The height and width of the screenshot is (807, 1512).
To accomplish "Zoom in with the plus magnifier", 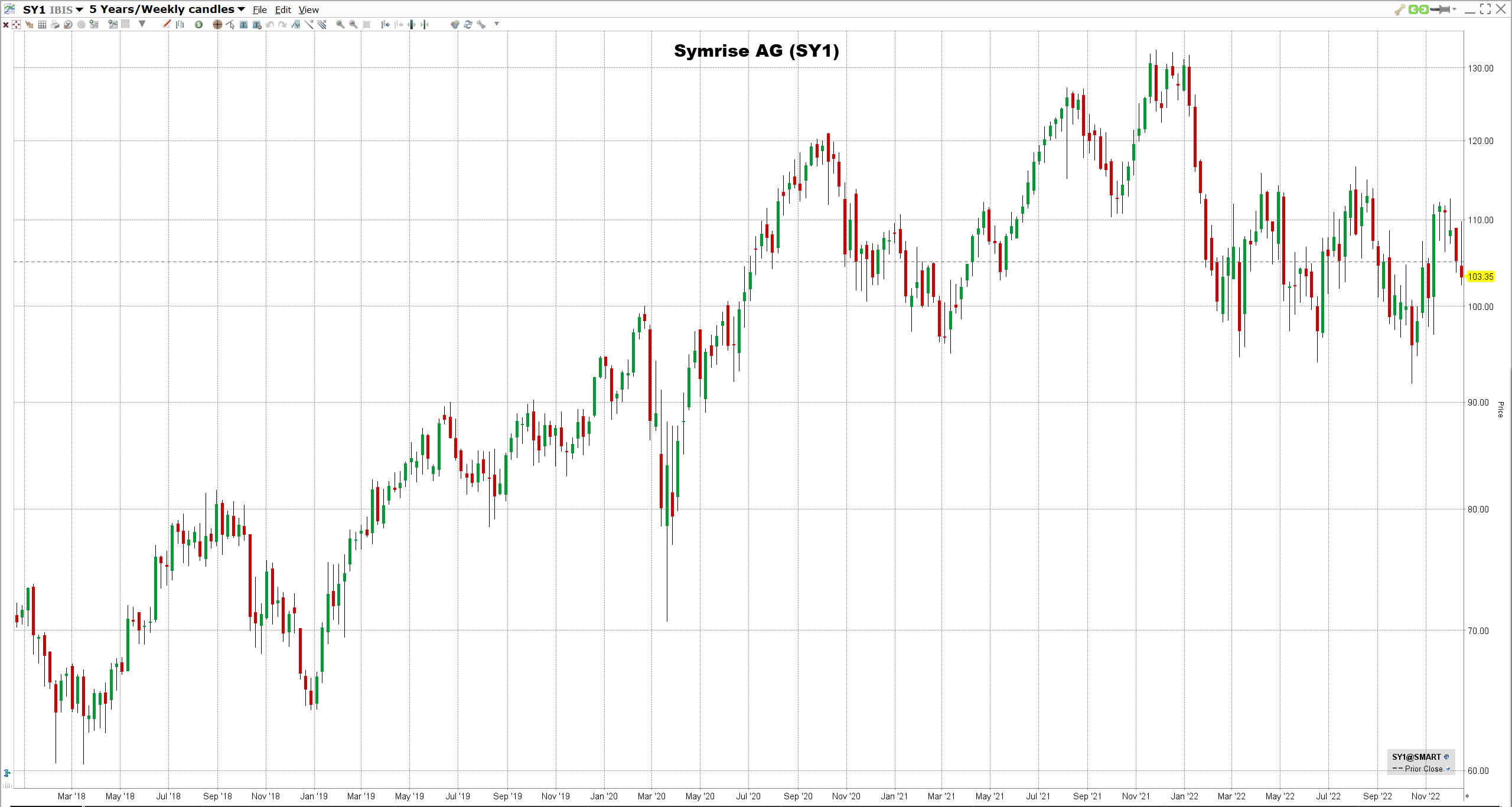I will (340, 24).
